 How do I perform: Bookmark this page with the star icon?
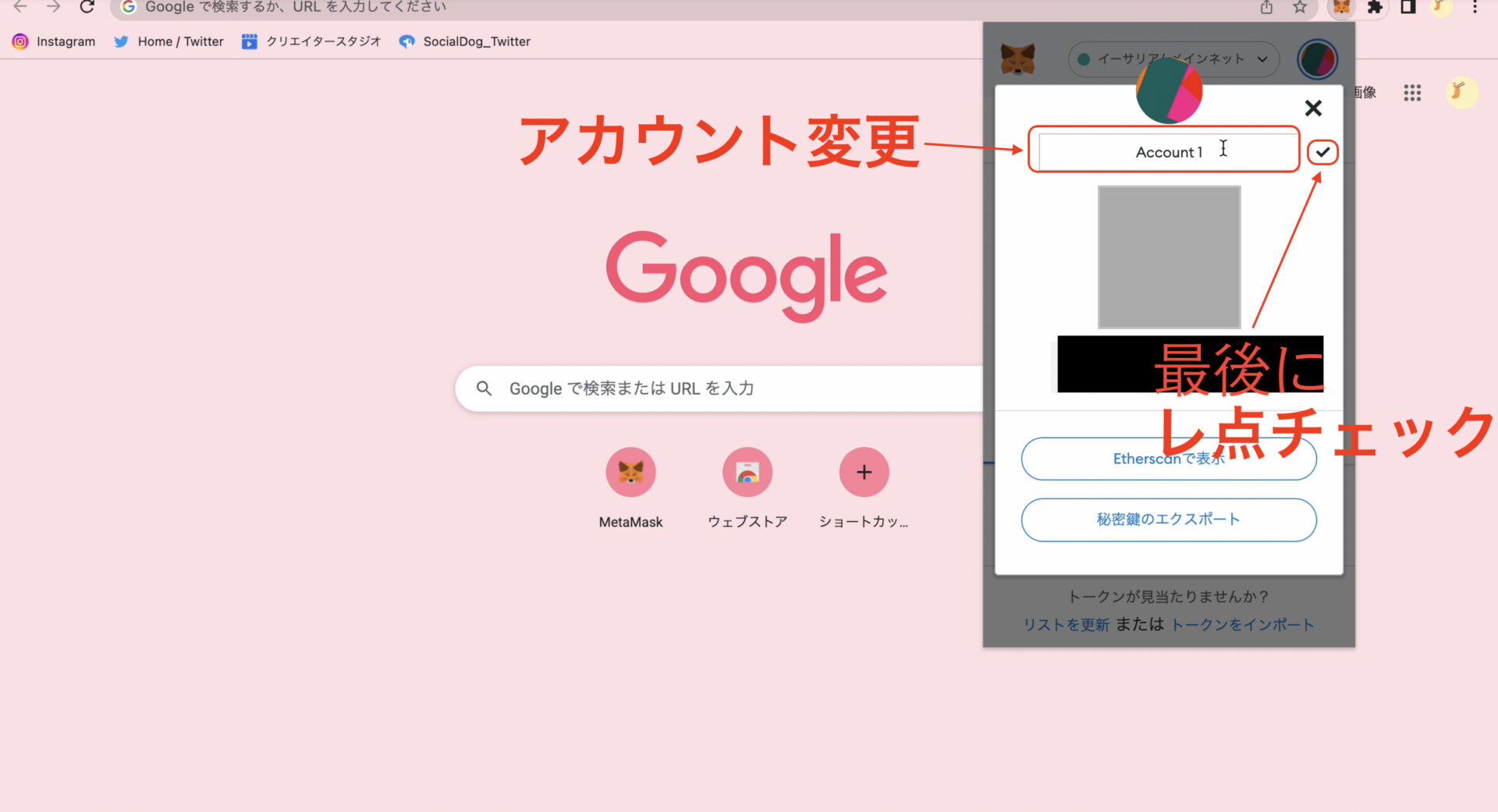click(x=1299, y=7)
